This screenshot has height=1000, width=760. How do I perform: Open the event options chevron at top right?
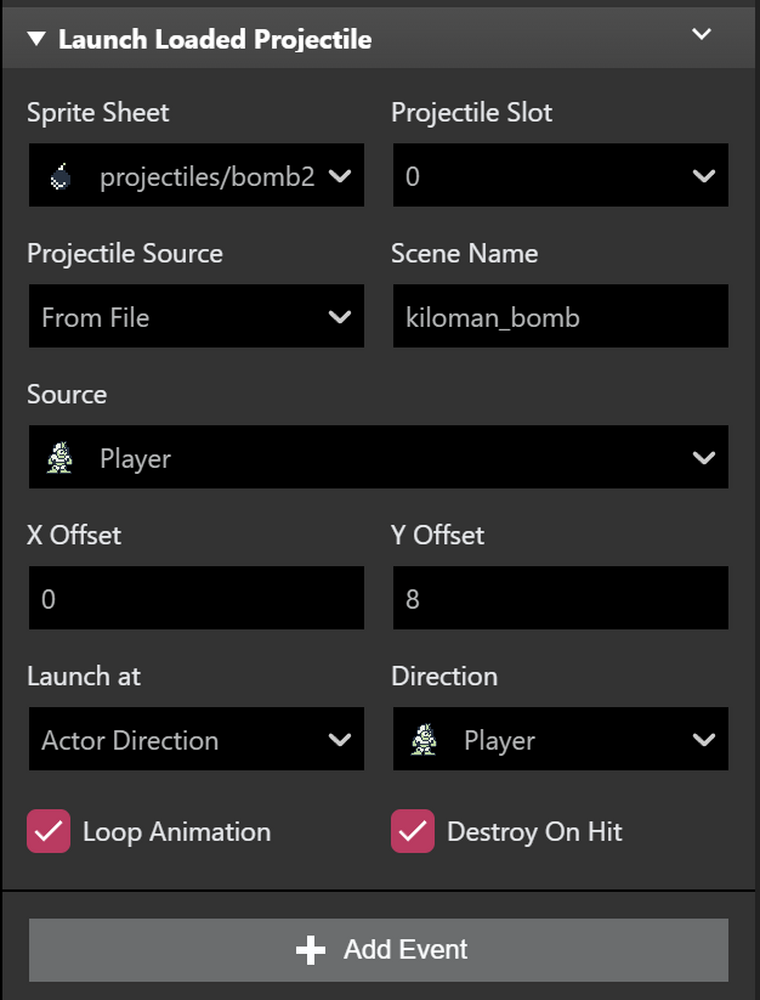(701, 33)
